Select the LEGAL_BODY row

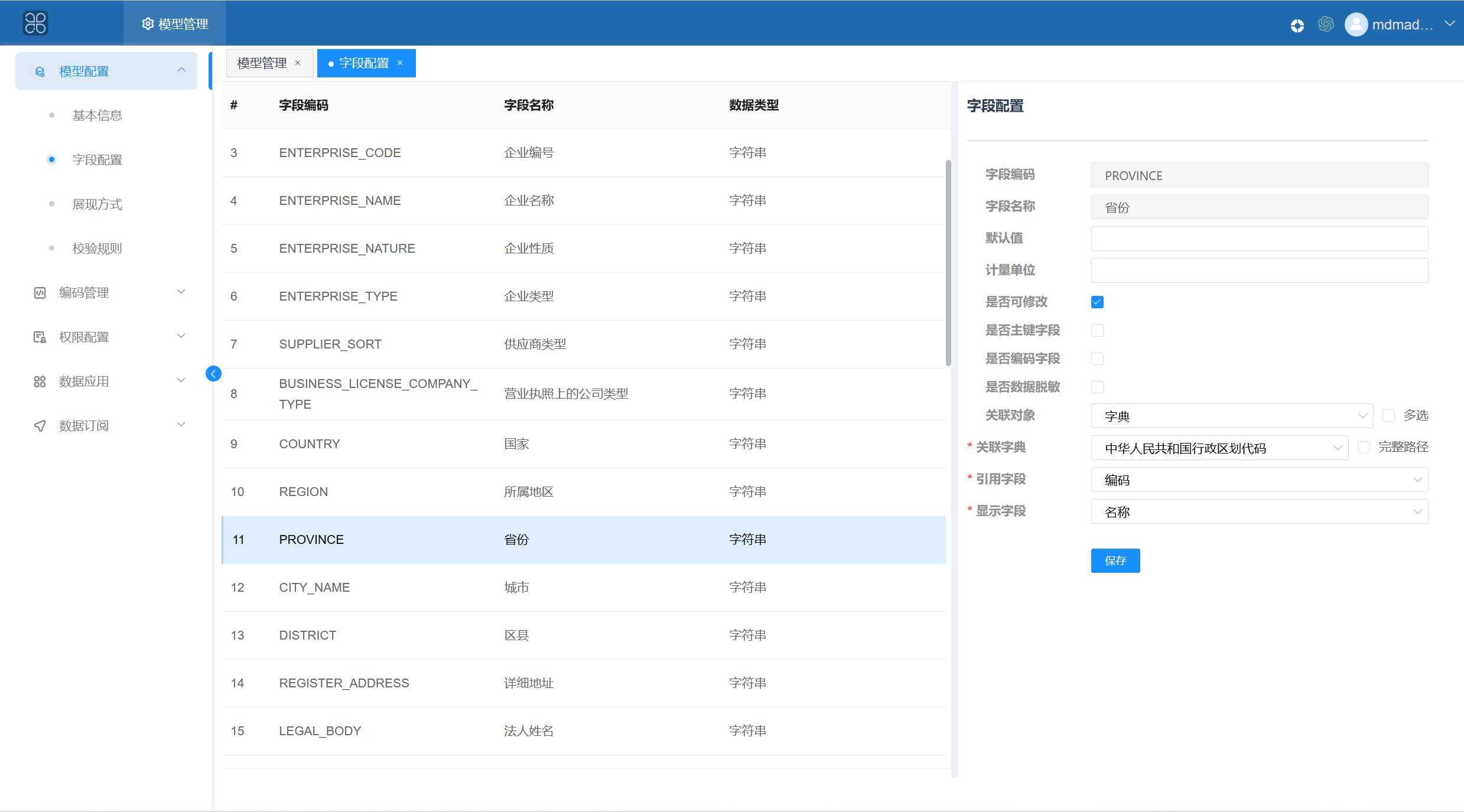tap(584, 731)
